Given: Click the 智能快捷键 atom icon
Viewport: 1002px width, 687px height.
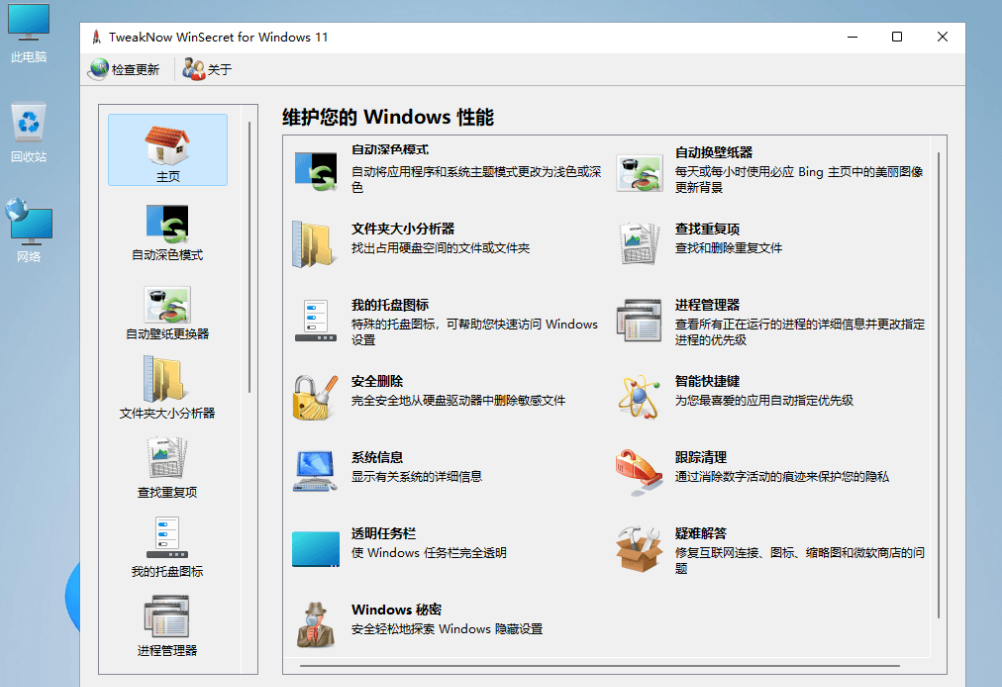Looking at the screenshot, I should tap(640, 396).
